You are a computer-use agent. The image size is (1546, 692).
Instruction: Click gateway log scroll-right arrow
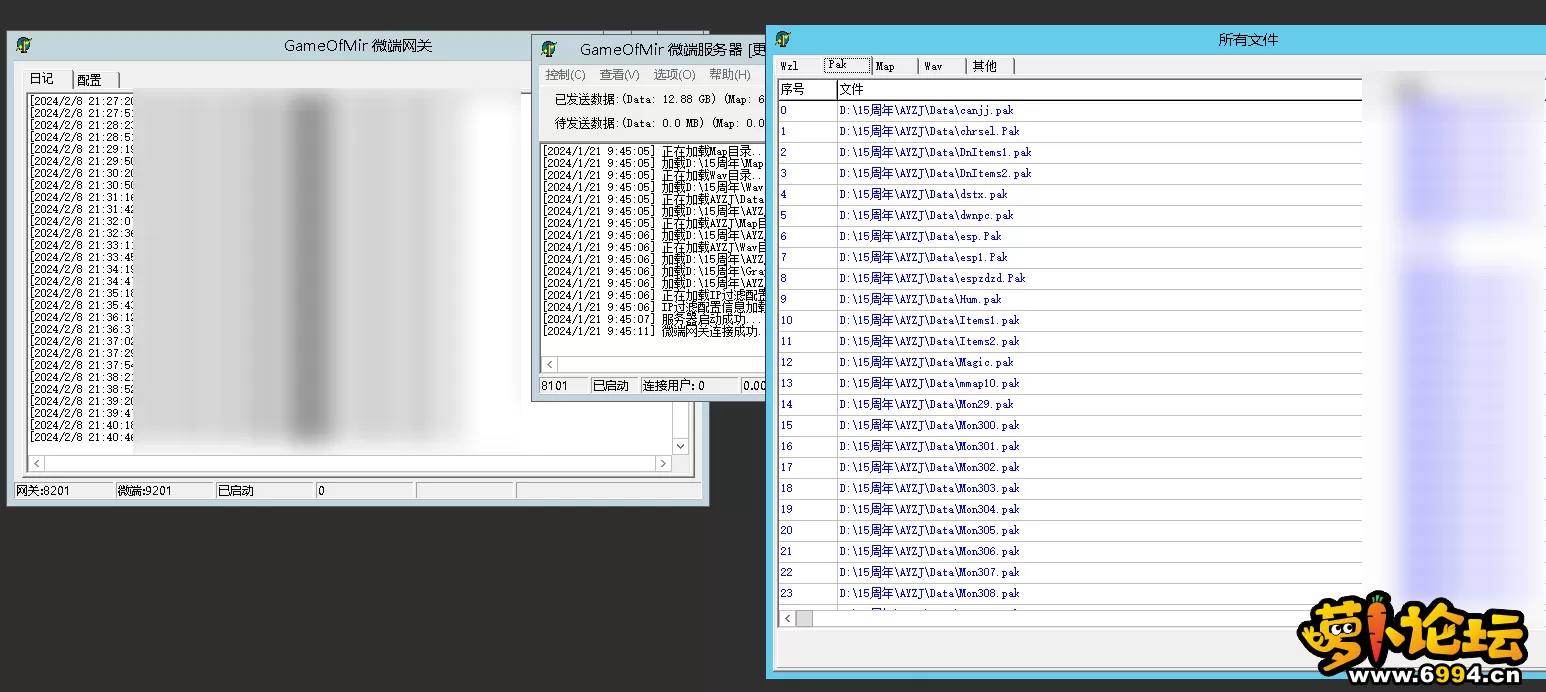[x=663, y=464]
